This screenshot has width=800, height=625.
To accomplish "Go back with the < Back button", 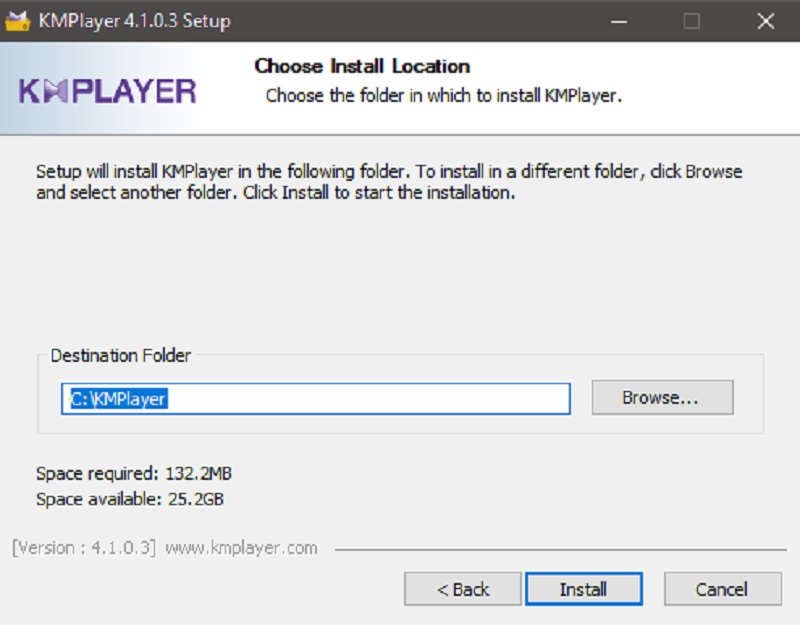I will pyautogui.click(x=463, y=589).
